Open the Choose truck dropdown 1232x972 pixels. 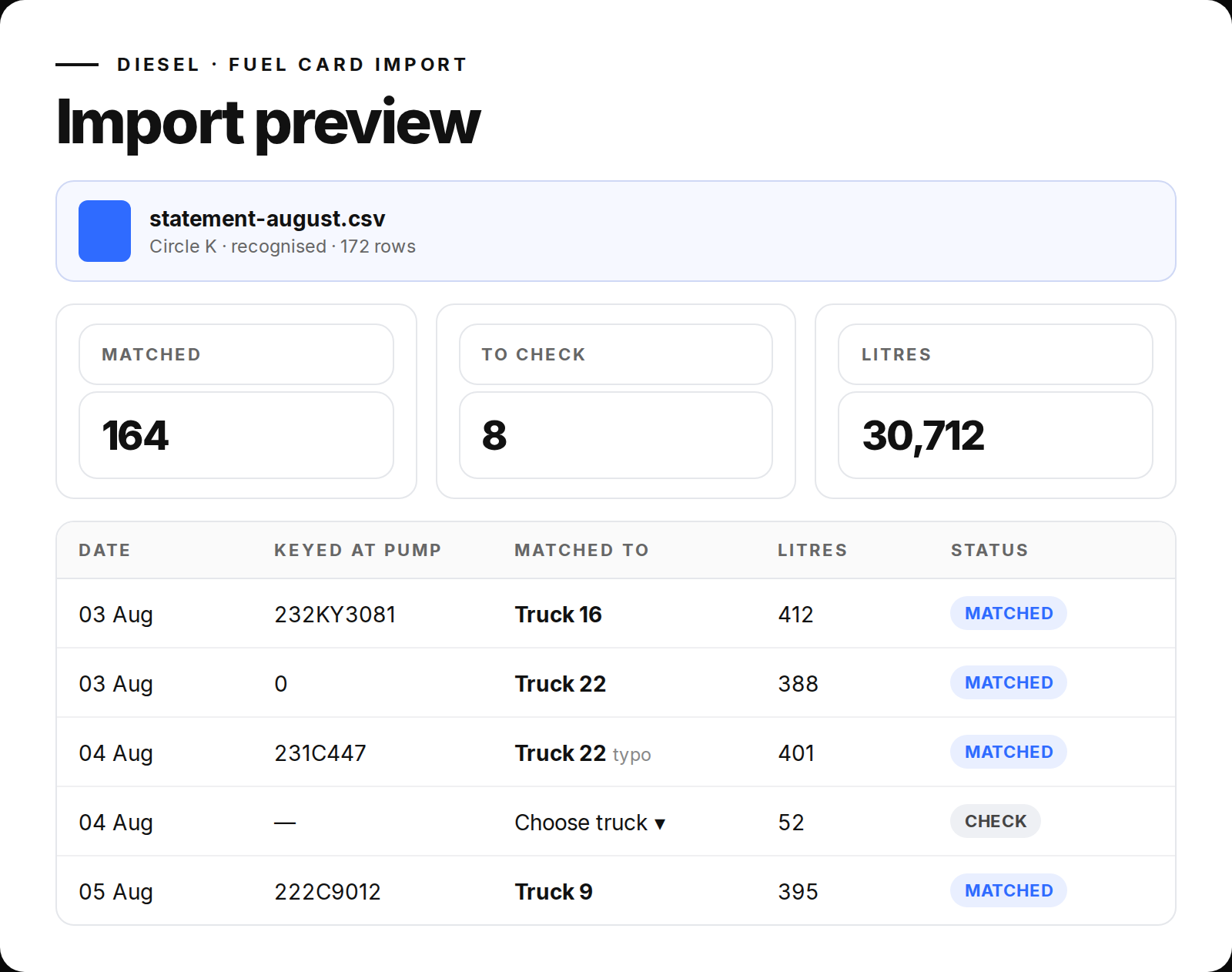[590, 823]
